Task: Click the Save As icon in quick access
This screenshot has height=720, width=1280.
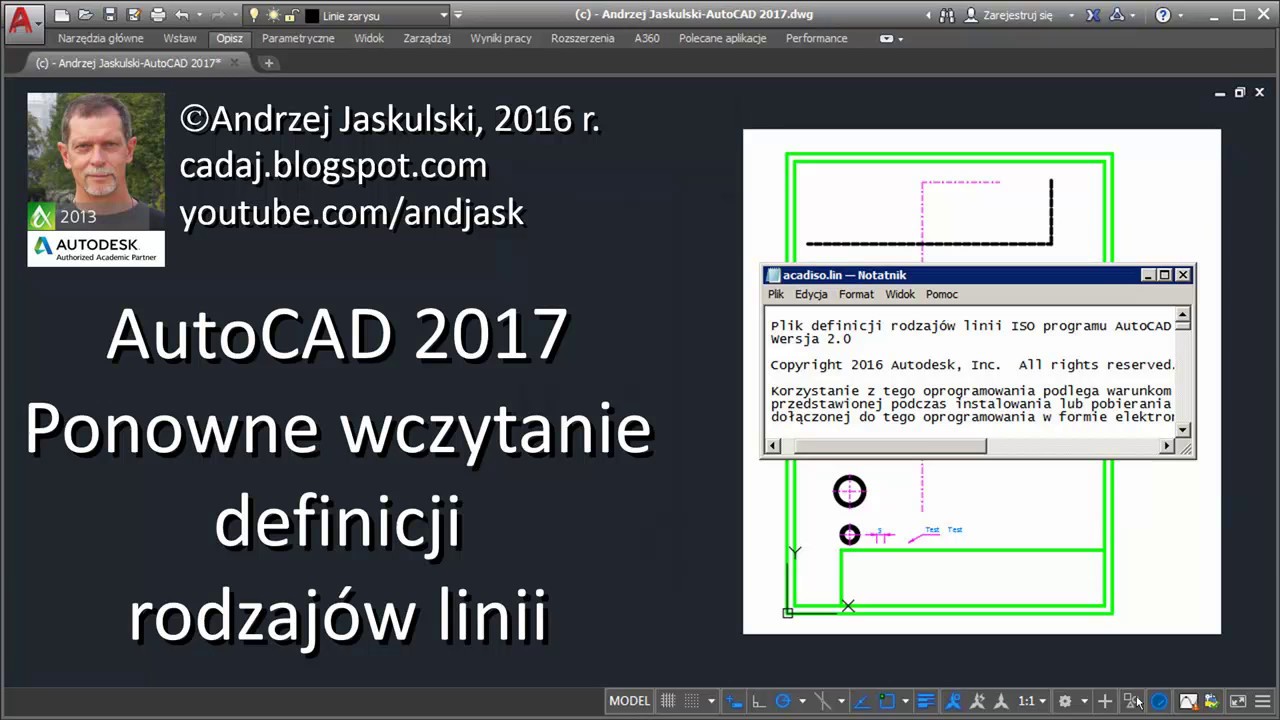Action: click(133, 15)
